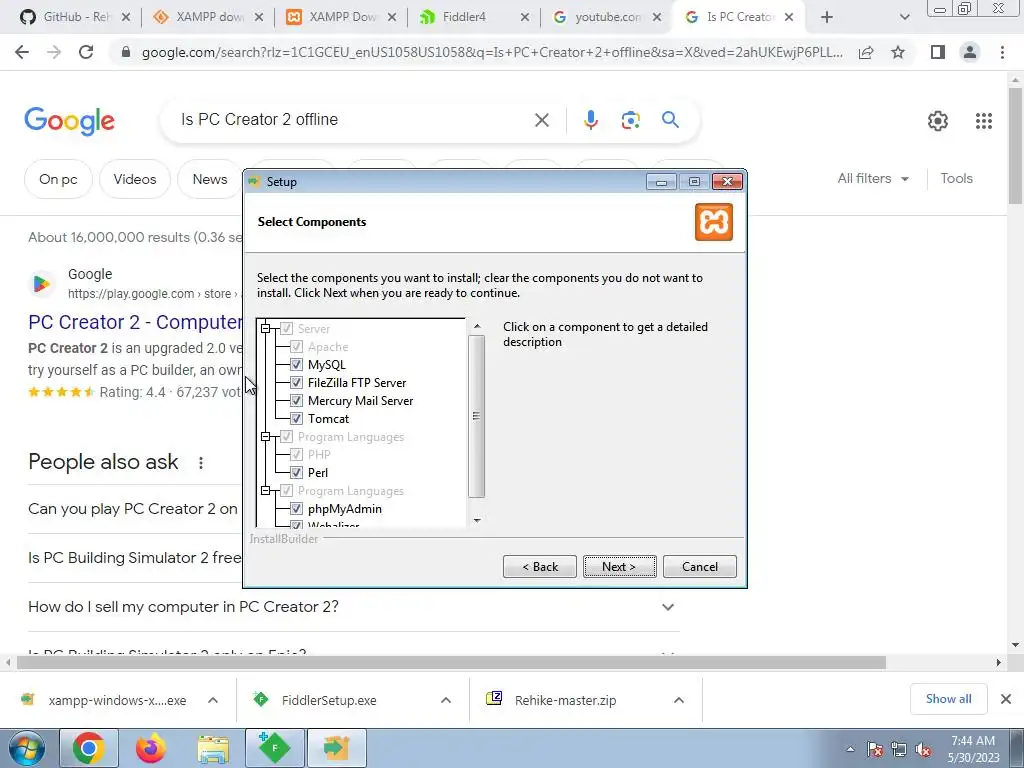Close the downloads bar

pyautogui.click(x=1006, y=699)
